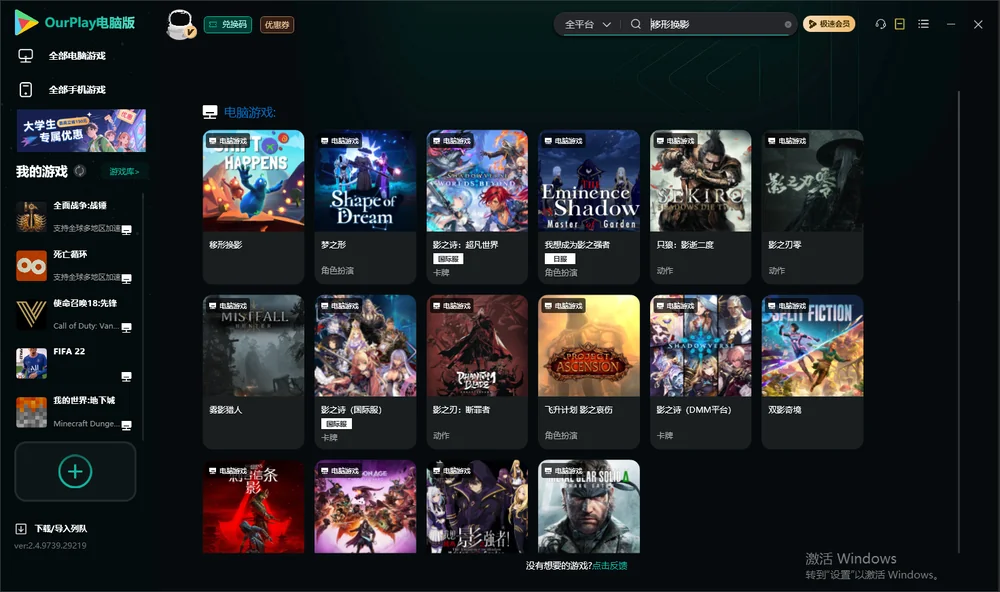This screenshot has height=592, width=1000.
Task: Open the 雾影猎人 Mistfall Hunter card
Action: pos(254,372)
